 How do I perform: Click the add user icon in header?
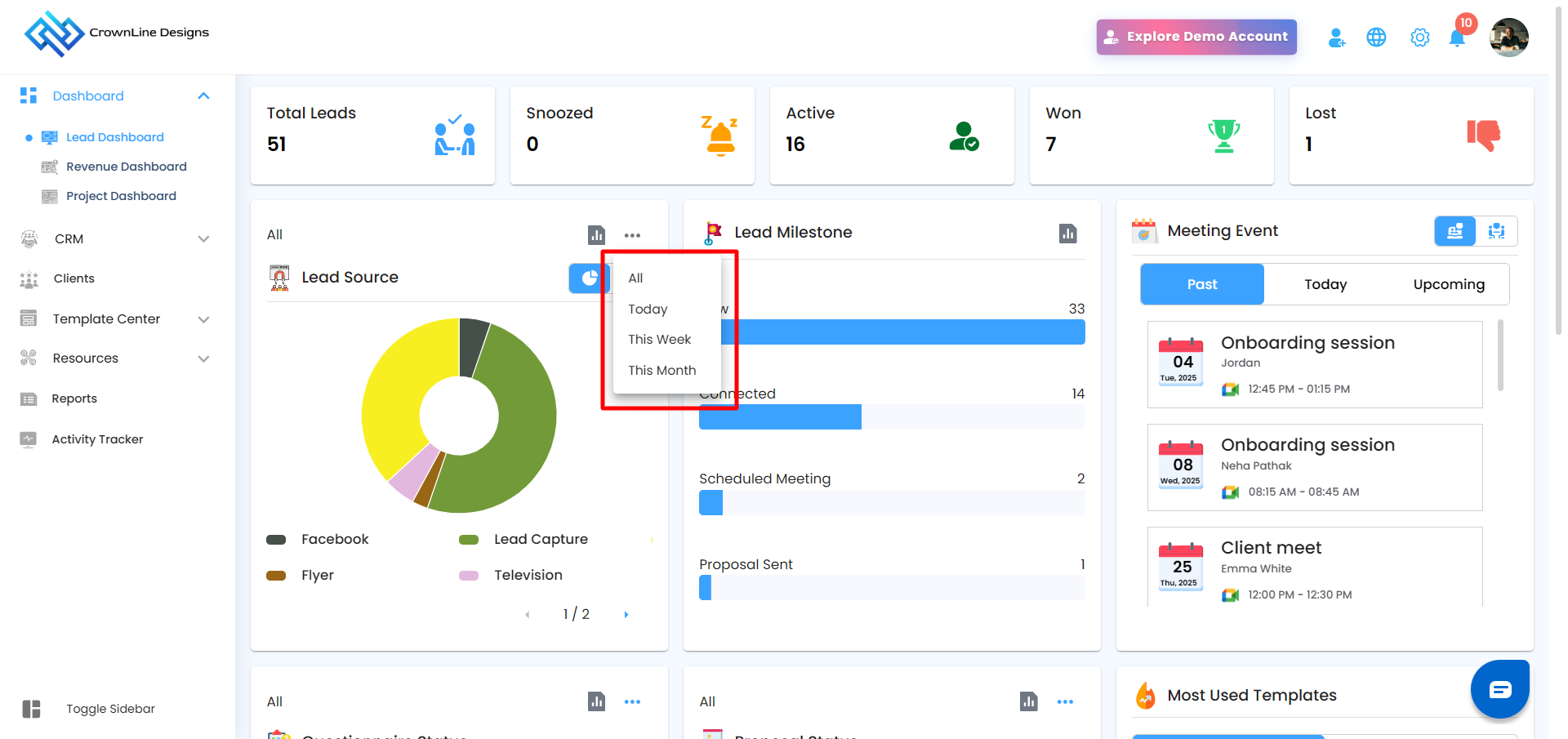pos(1336,38)
